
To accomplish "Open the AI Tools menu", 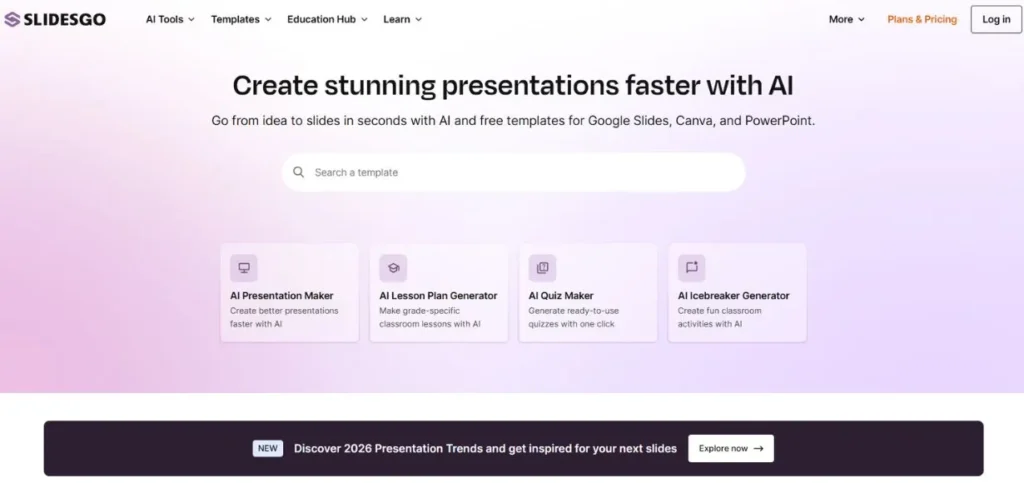I will 170,20.
